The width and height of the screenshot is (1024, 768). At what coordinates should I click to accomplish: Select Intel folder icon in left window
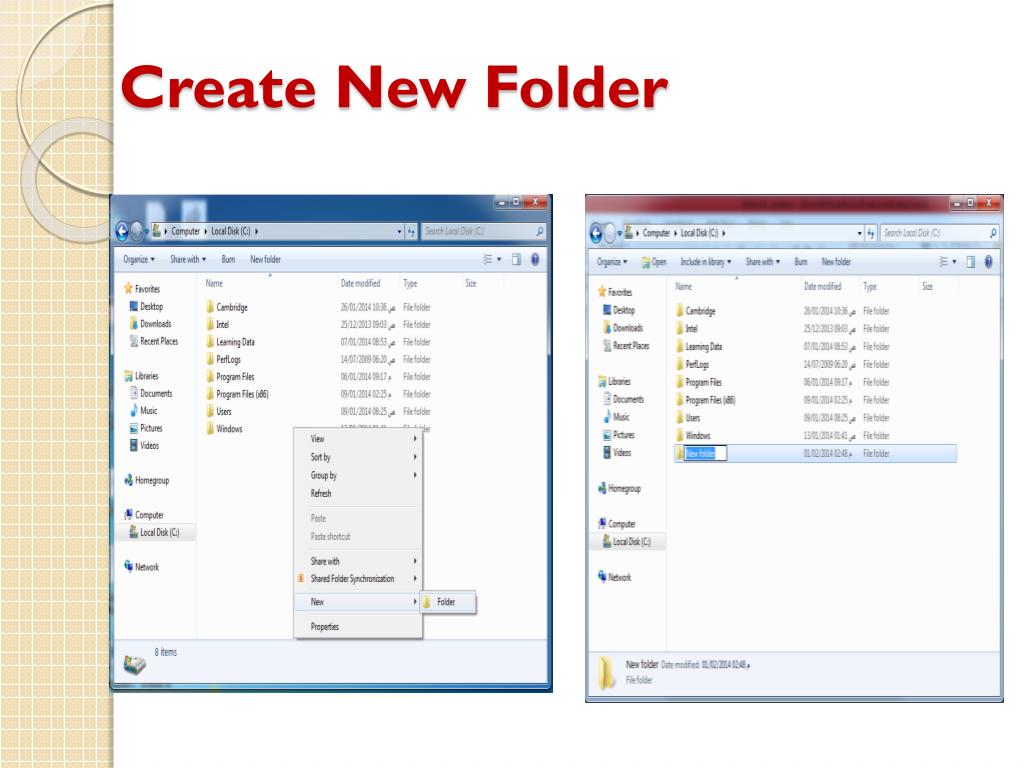click(210, 325)
